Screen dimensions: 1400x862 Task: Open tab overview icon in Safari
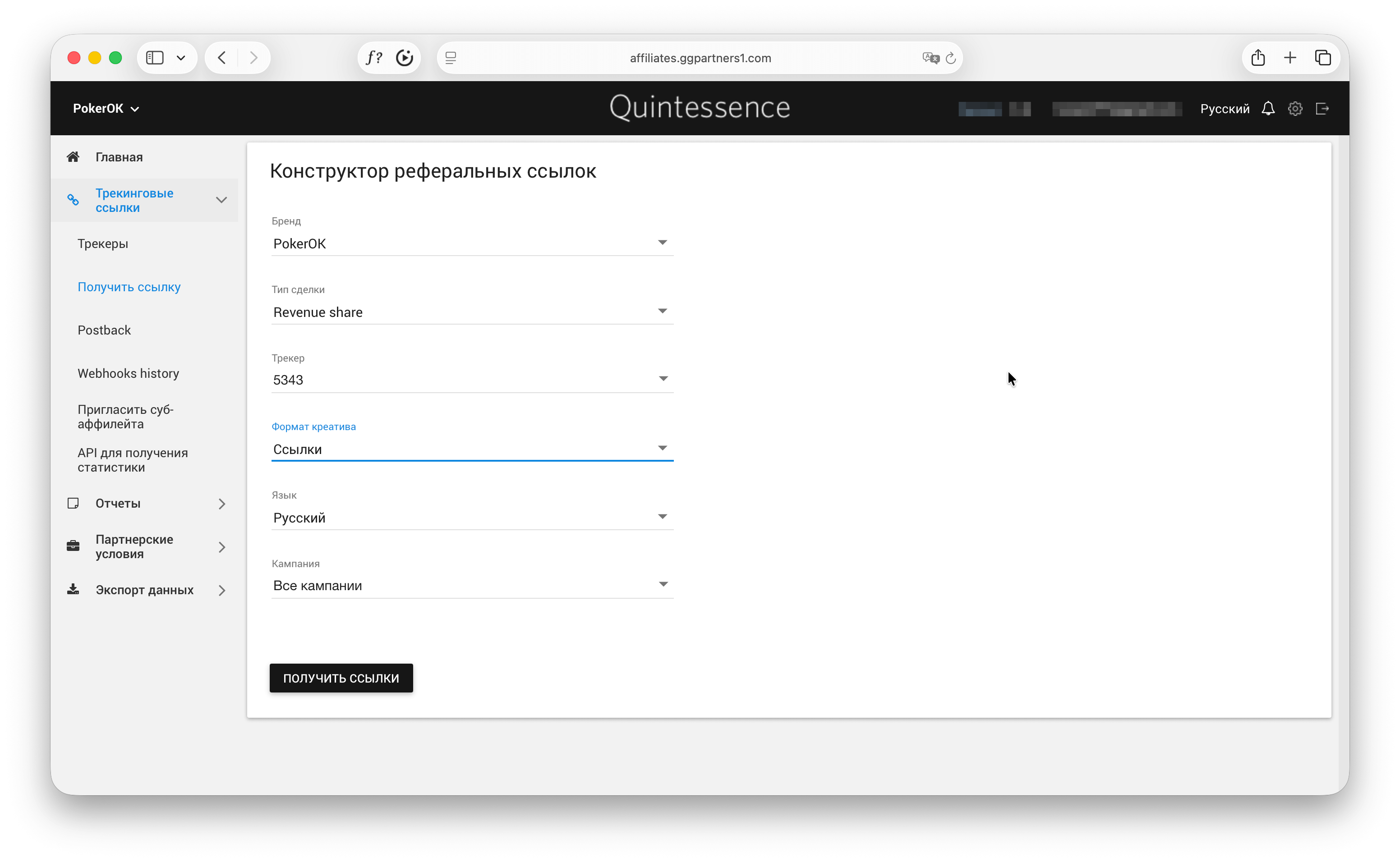(x=1323, y=58)
